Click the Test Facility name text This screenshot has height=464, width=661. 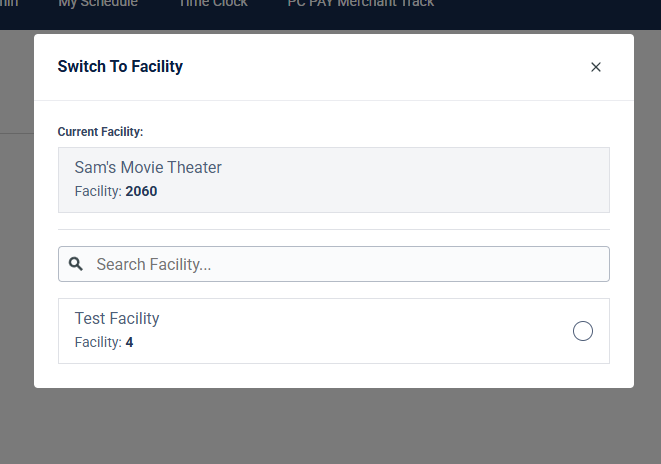pyautogui.click(x=117, y=319)
